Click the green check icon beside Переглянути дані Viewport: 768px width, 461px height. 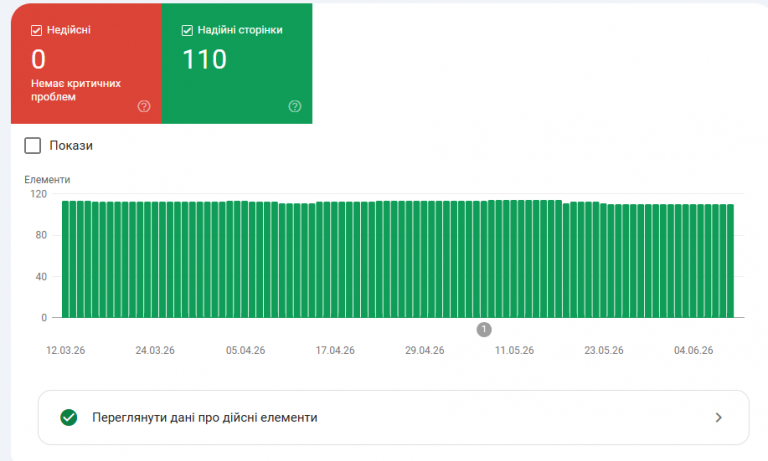69,417
